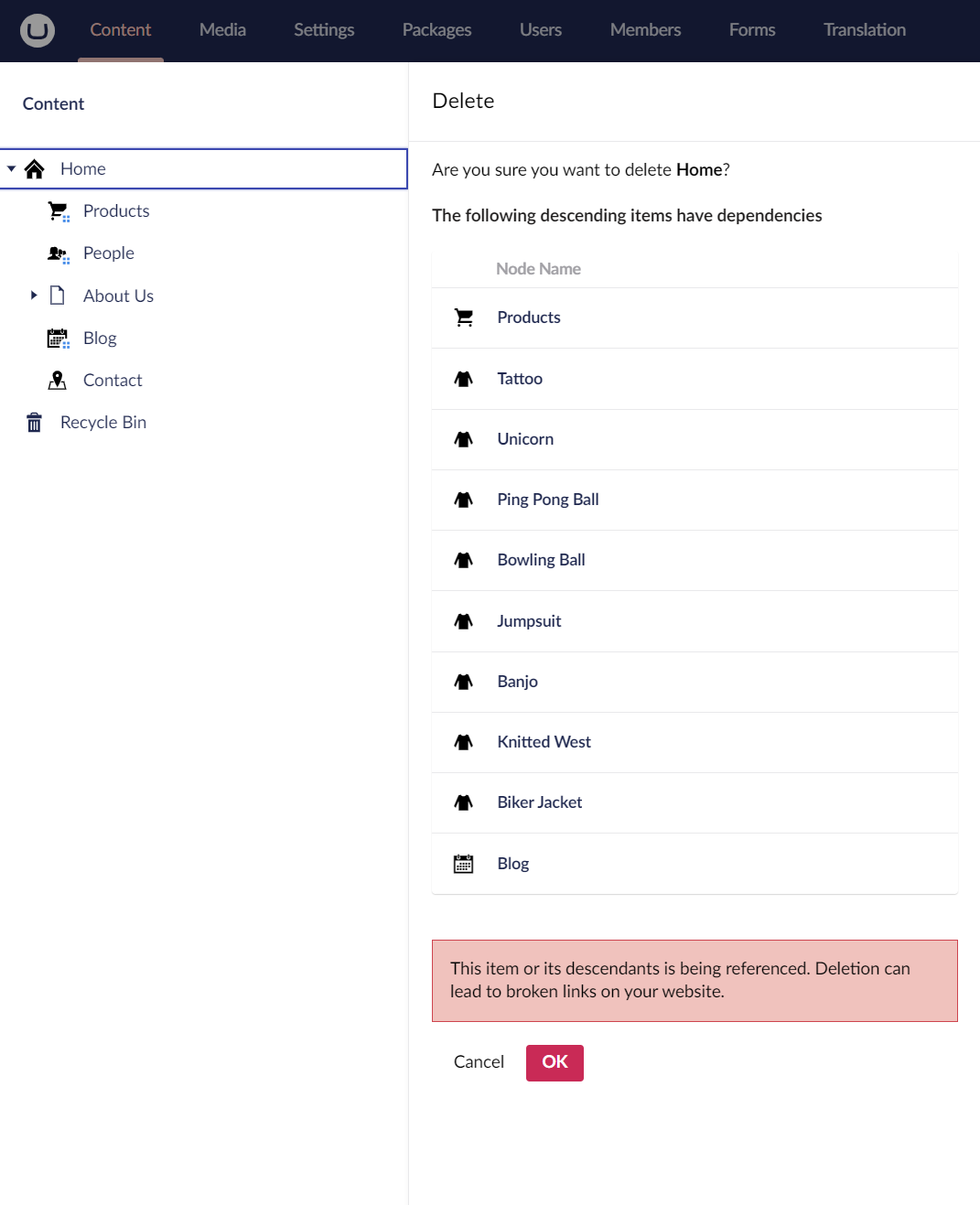The height and width of the screenshot is (1205, 980).
Task: Click the sweater icon beside Biker Jacket
Action: 464,802
